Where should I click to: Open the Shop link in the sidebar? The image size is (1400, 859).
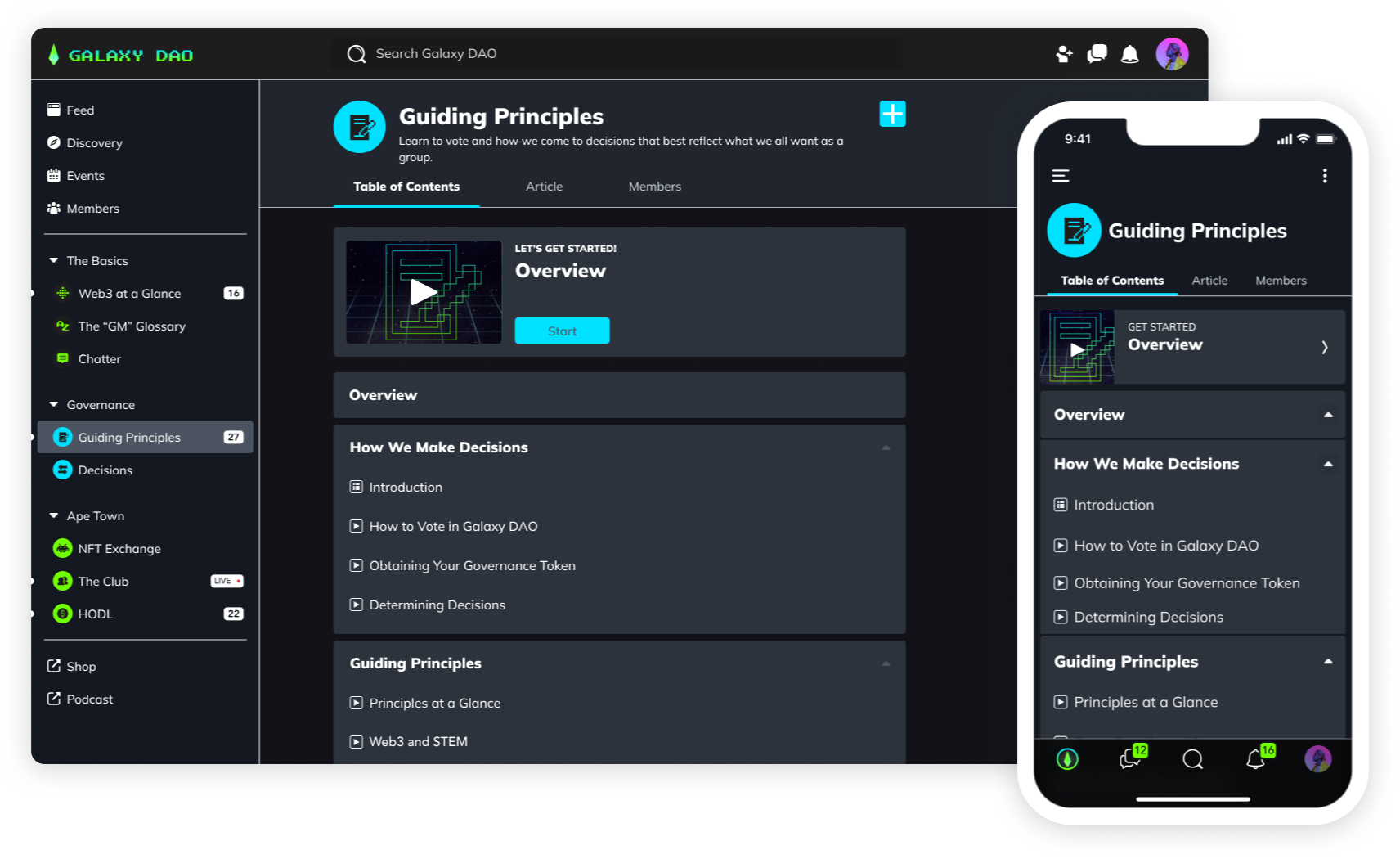(80, 666)
